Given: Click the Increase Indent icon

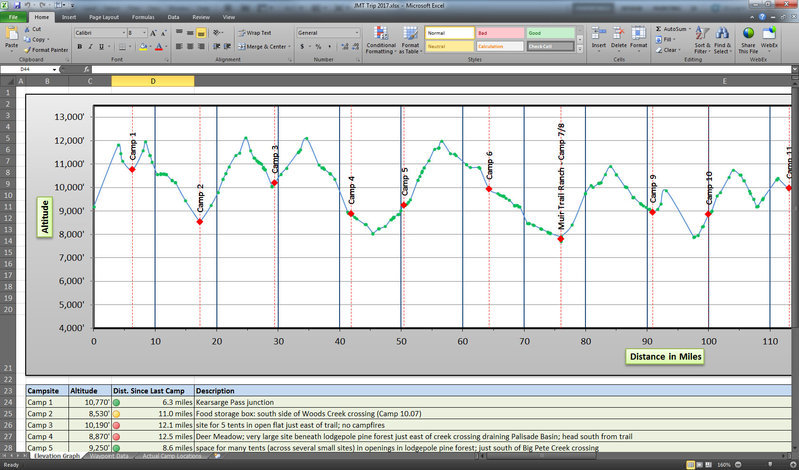Looking at the screenshot, I should pos(227,46).
